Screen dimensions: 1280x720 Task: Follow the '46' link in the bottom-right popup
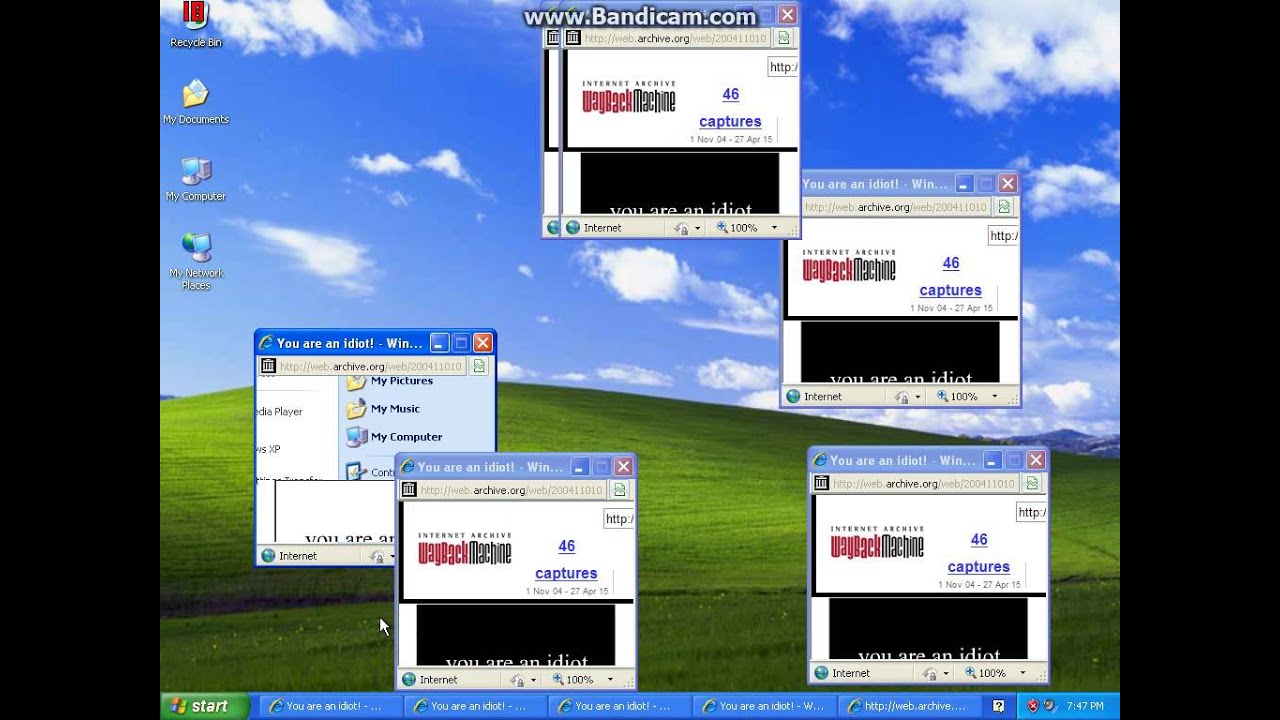(x=979, y=539)
